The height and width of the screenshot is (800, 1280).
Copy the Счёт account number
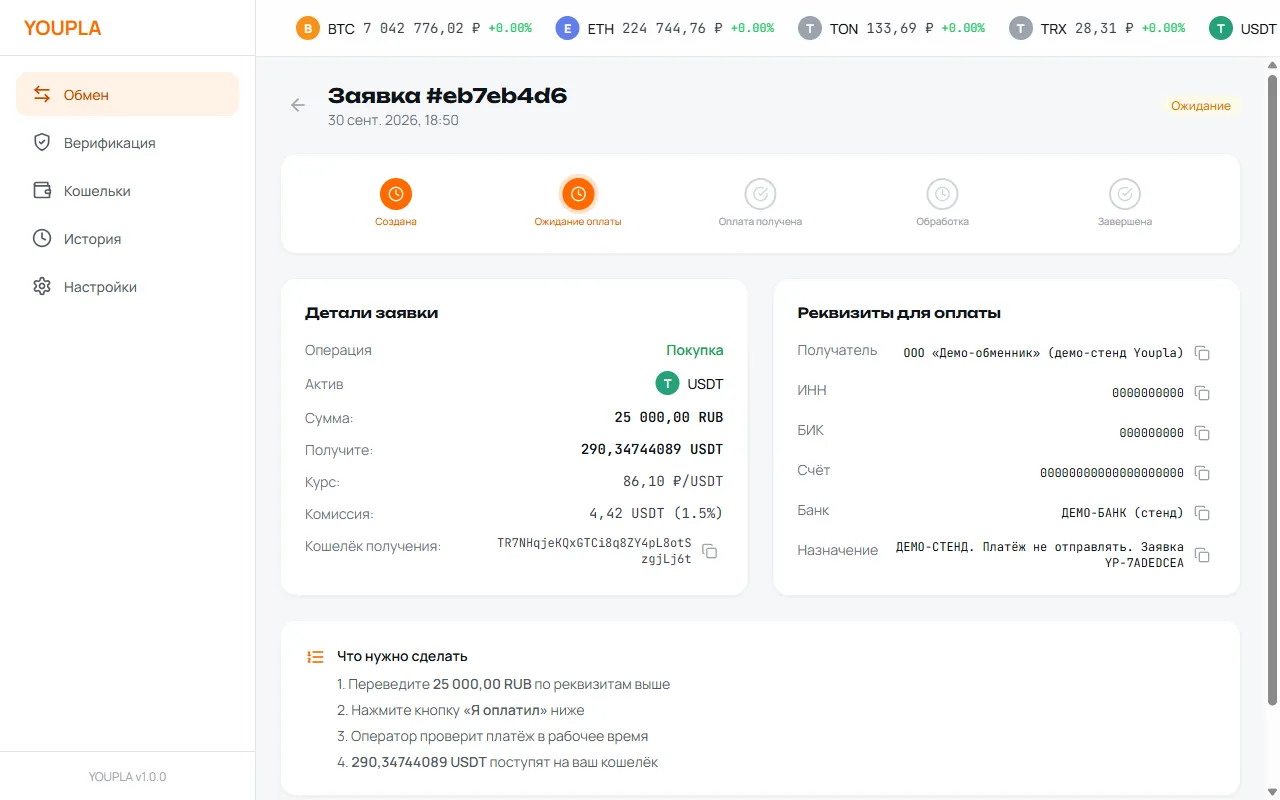pyautogui.click(x=1203, y=473)
